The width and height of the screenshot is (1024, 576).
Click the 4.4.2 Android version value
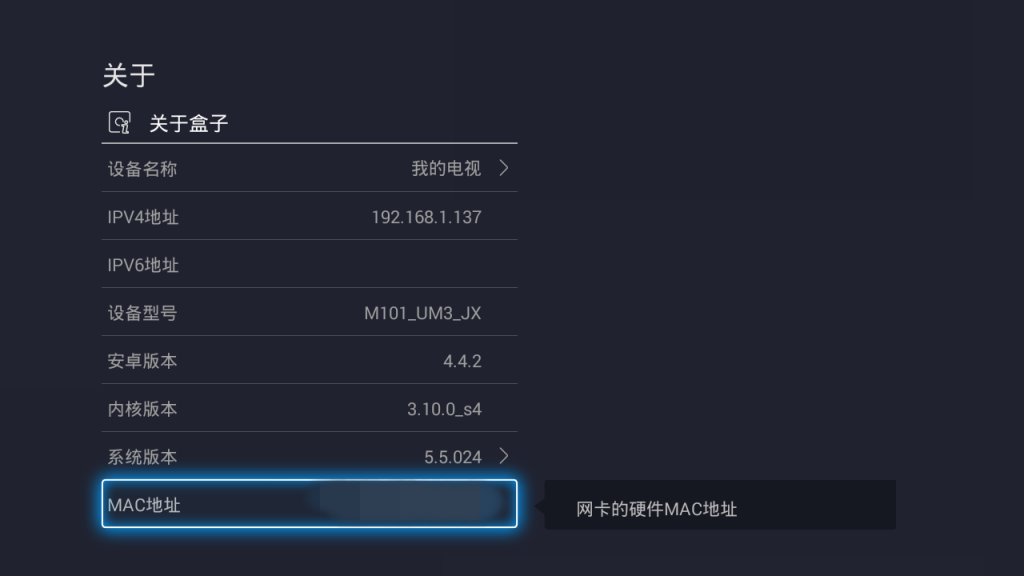tap(462, 361)
